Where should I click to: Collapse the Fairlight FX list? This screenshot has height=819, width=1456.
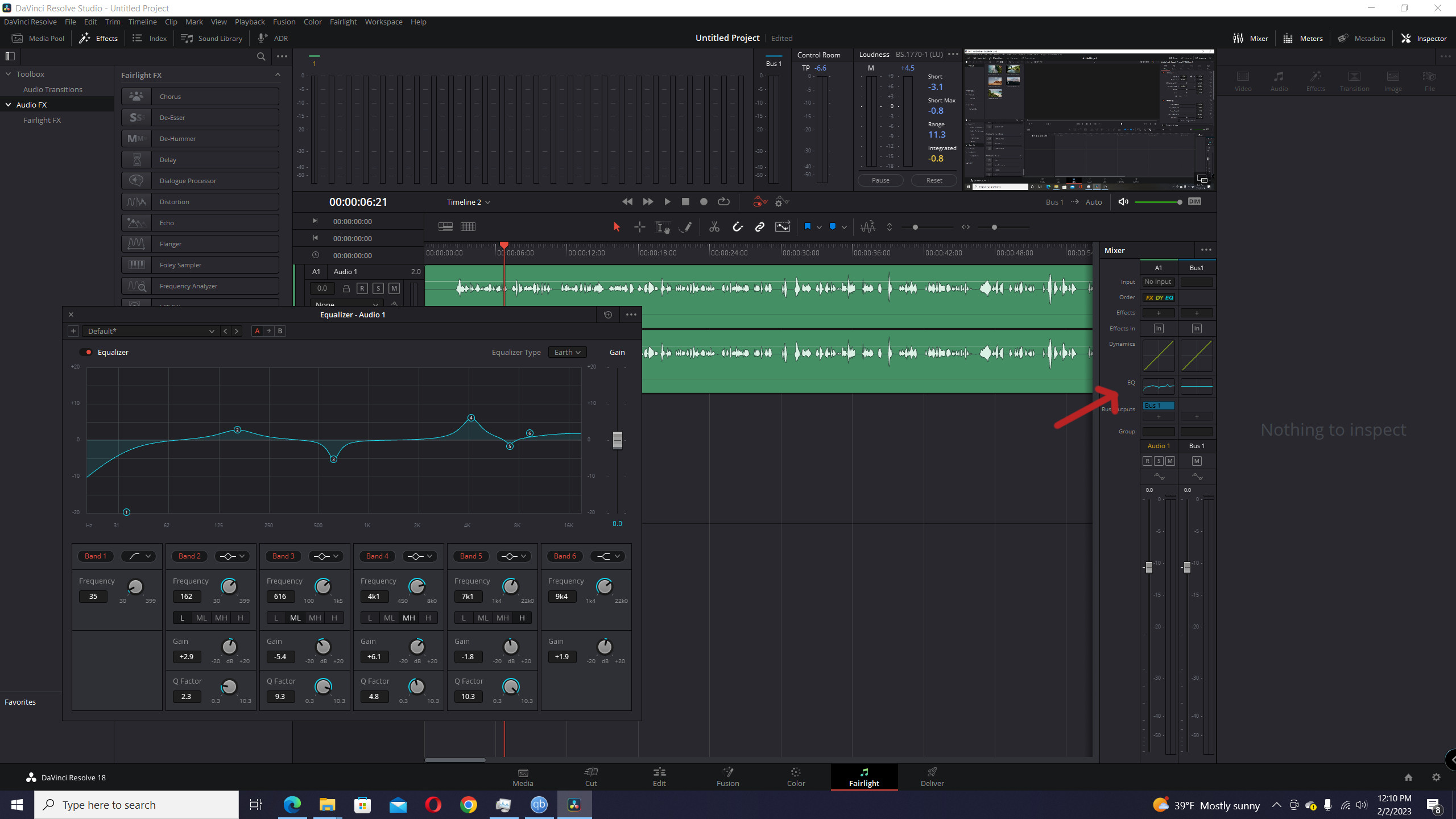(x=278, y=75)
